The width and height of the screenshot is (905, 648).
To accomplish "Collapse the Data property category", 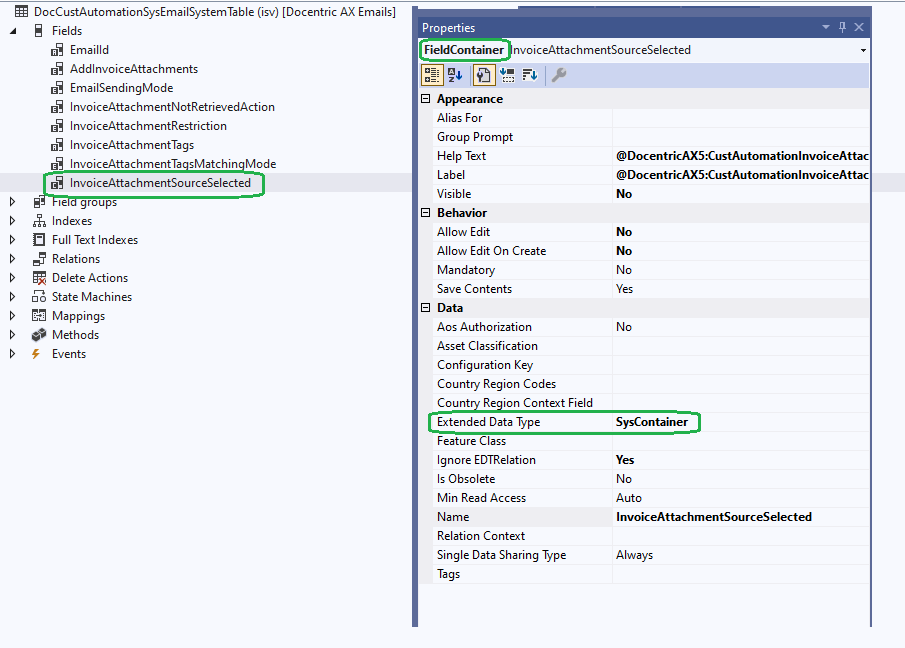I will pyautogui.click(x=426, y=308).
